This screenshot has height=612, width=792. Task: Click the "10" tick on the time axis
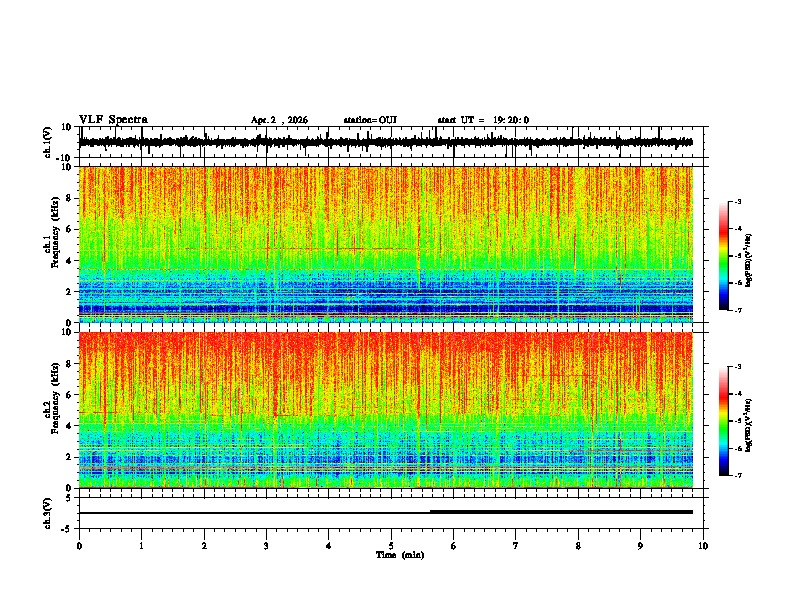coord(703,546)
